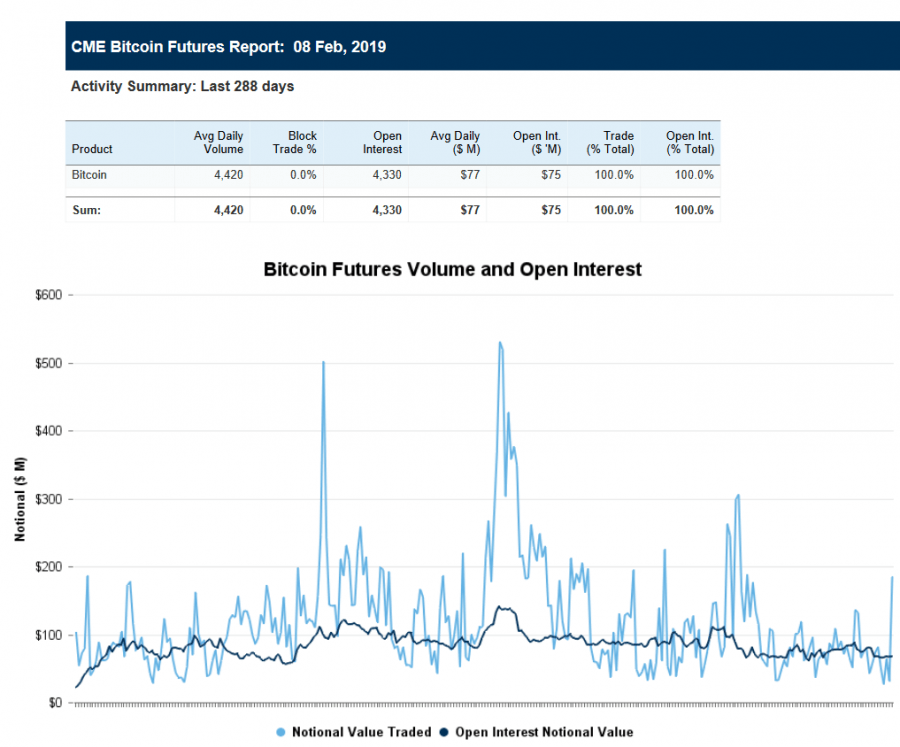Viewport: 900px width, 747px height.
Task: Click $77 in the Bitcoin row
Action: pyautogui.click(x=470, y=175)
